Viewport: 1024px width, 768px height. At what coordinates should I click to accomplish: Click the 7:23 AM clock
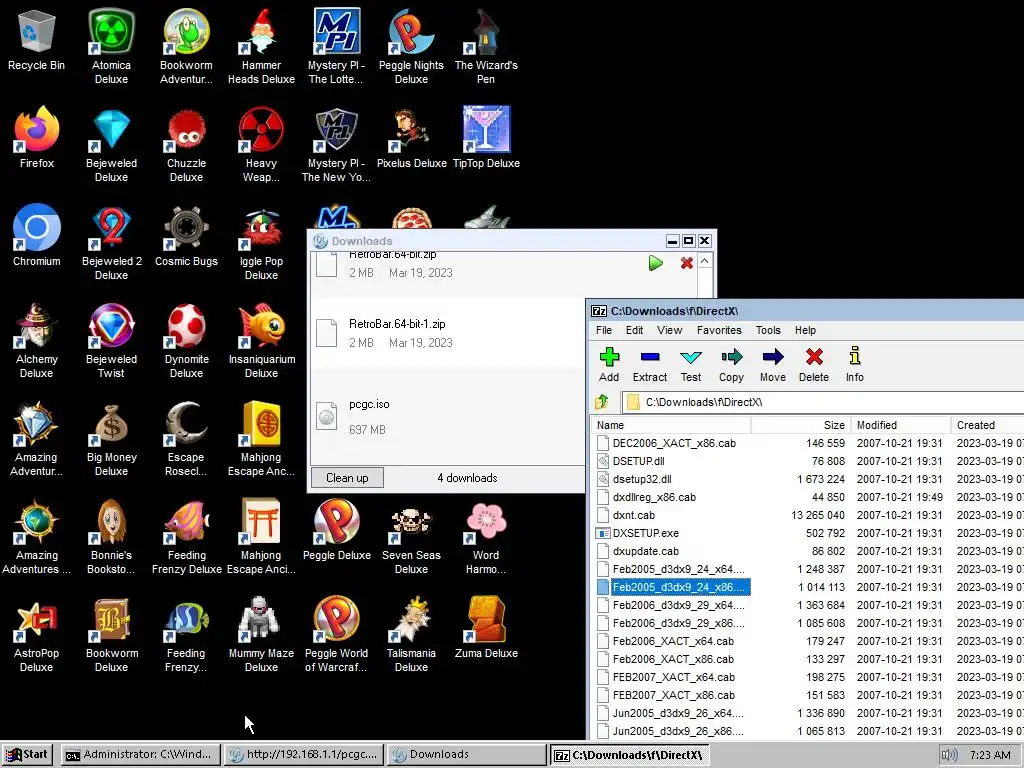click(990, 755)
